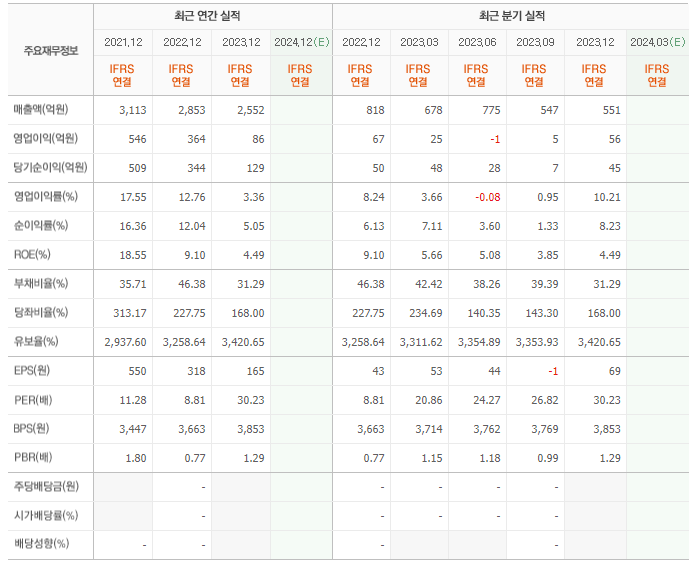Select the 영업이익(억원) row label
Viewport: 696px width, 565px height.
(45, 138)
